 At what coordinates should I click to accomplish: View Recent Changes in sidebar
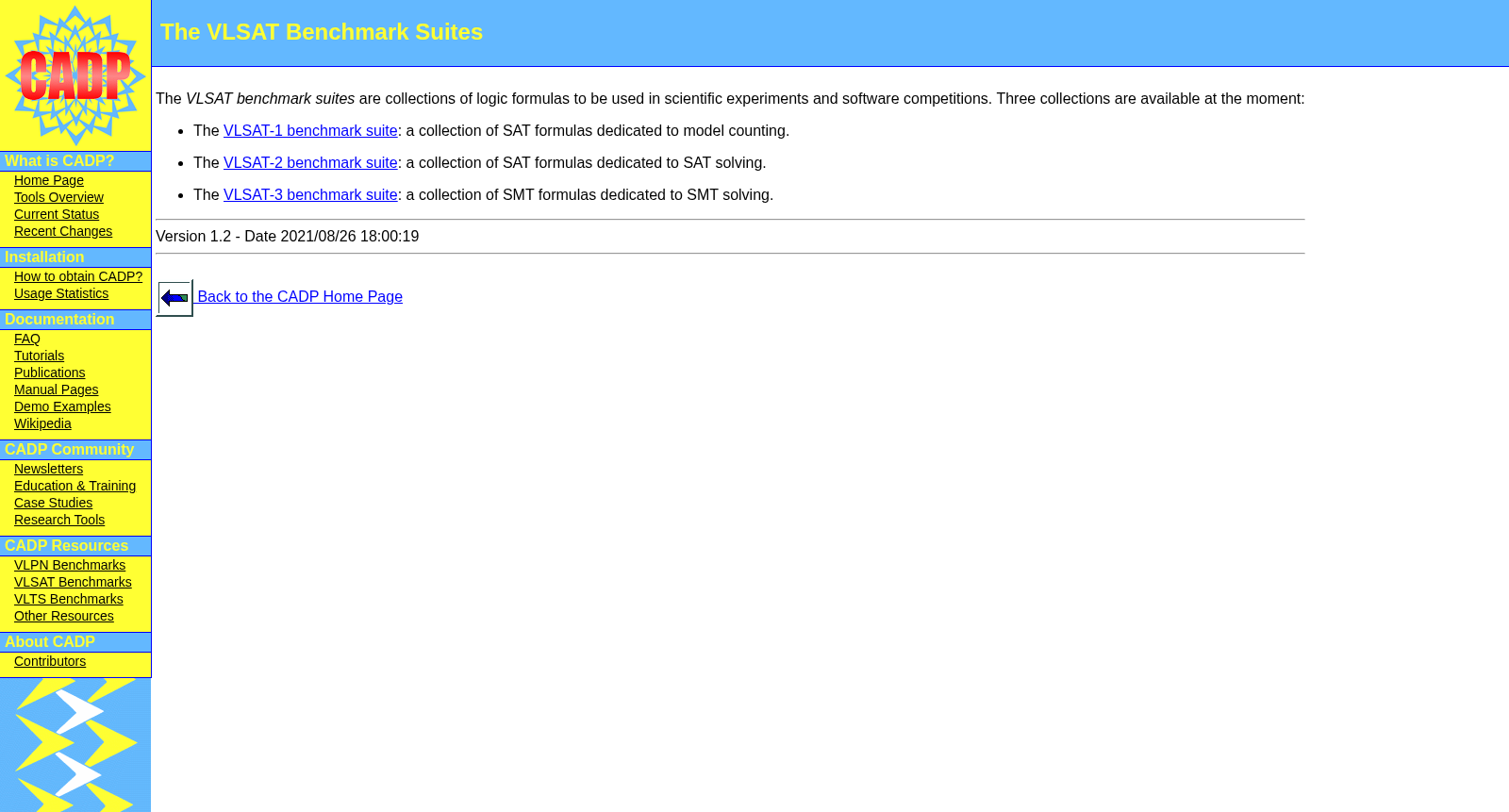point(63,231)
